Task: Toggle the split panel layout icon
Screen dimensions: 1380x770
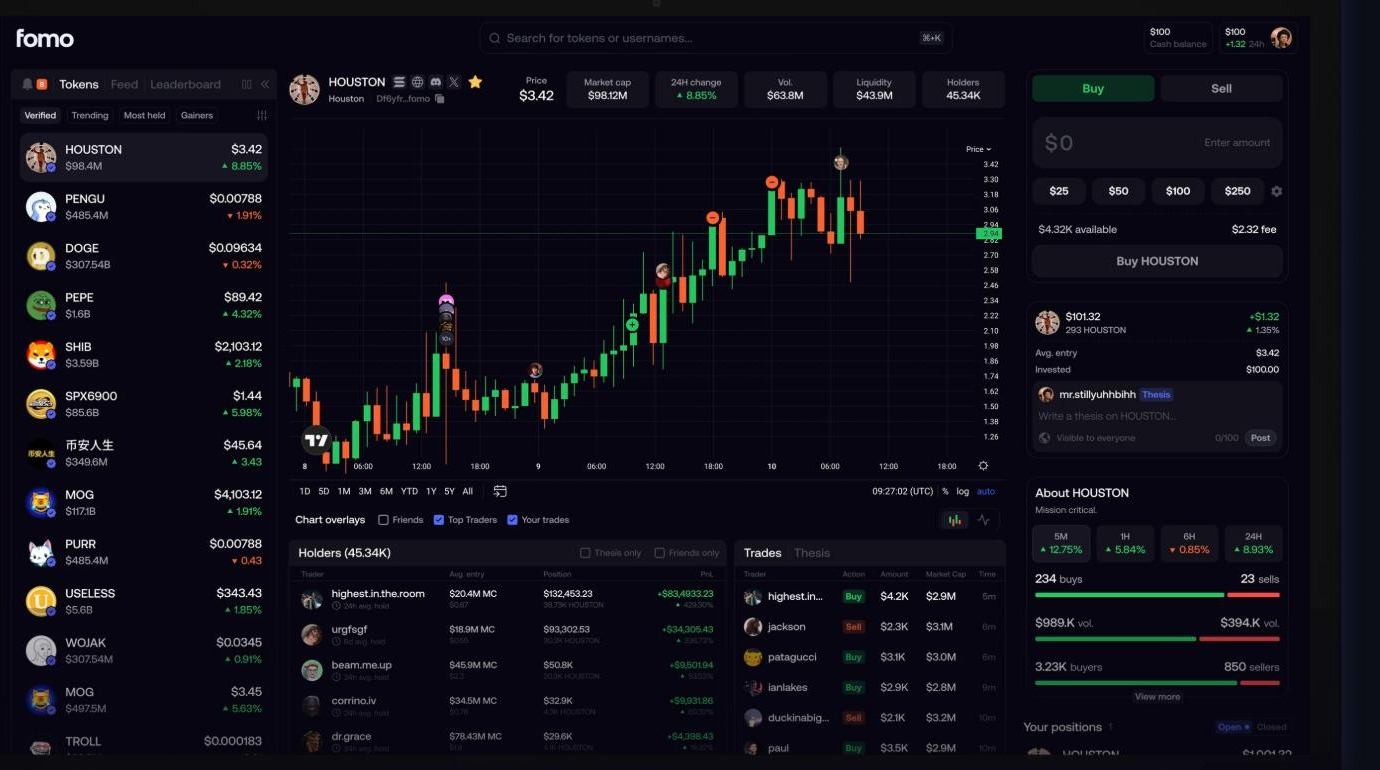Action: coord(247,84)
